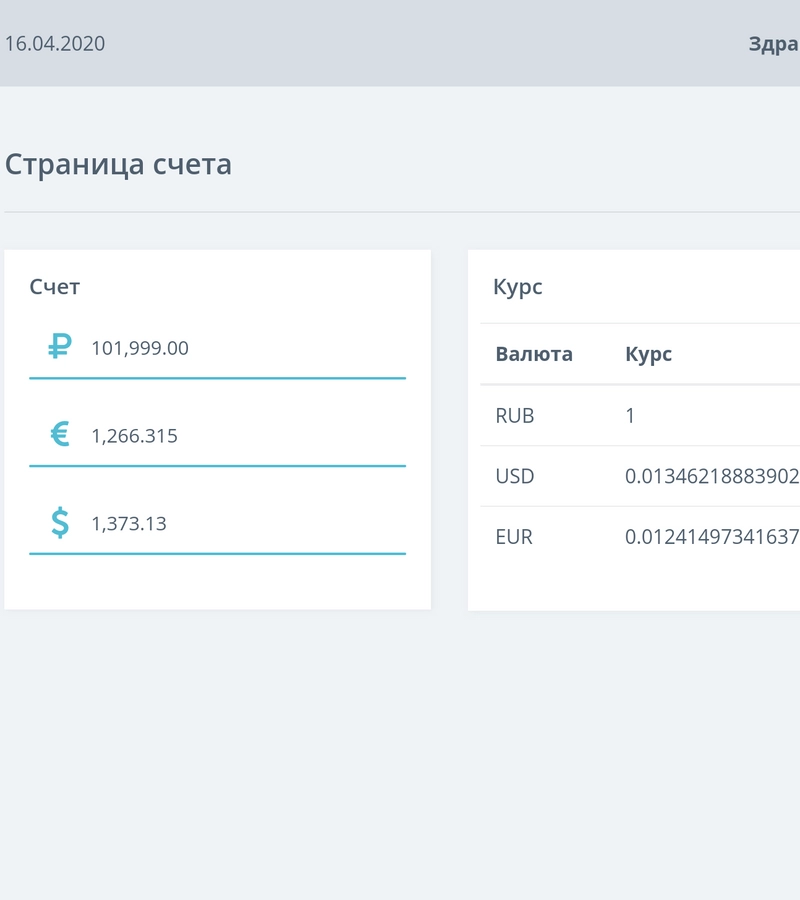Viewport: 800px width, 900px height.
Task: Click the EUR rate 0.01241497341637
Action: (712, 537)
